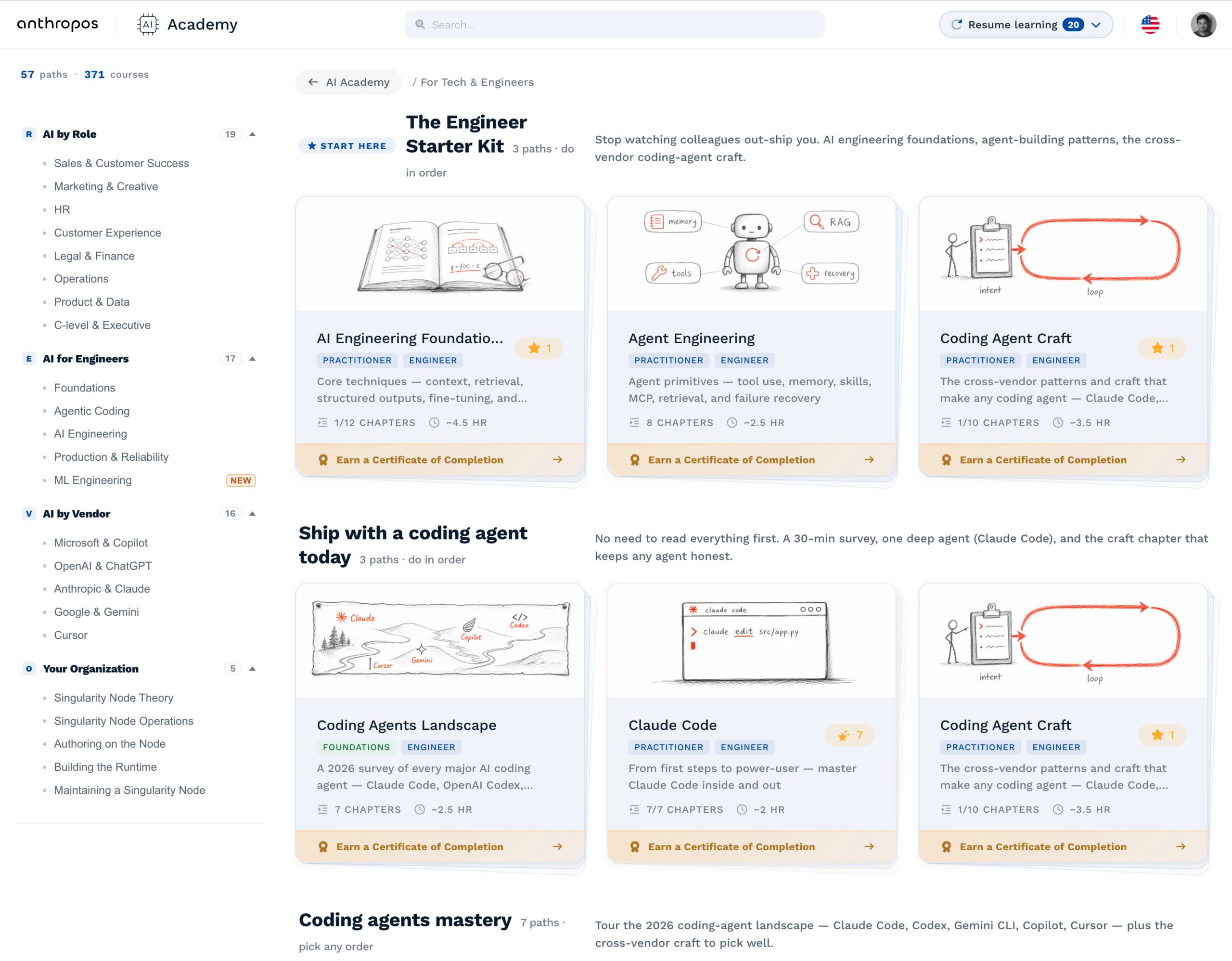Click the 19 count badge for AI by Role
The height and width of the screenshot is (961, 1232).
tap(230, 134)
